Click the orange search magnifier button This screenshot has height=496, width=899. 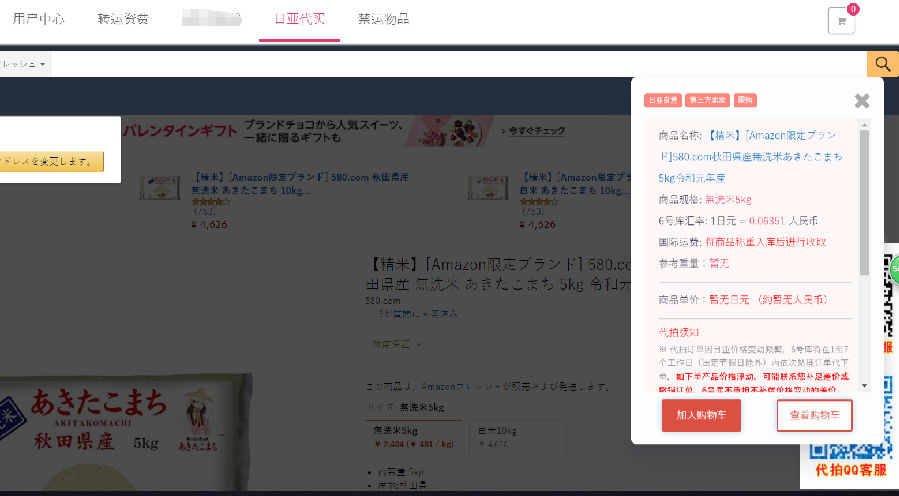(x=883, y=64)
